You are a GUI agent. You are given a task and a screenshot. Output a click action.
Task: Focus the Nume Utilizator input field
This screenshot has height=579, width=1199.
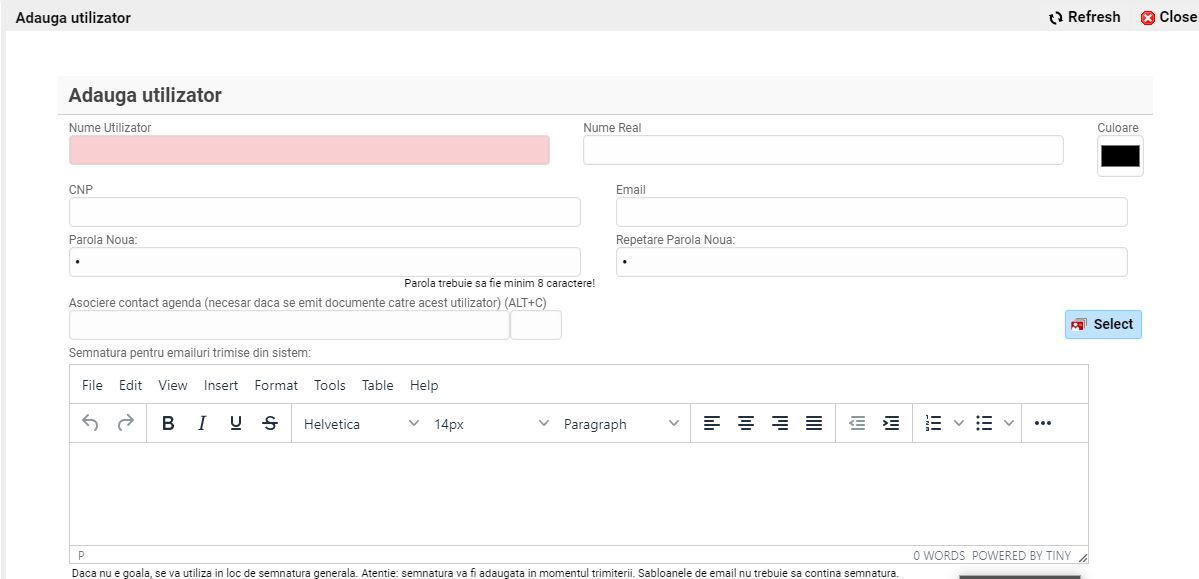pos(309,150)
